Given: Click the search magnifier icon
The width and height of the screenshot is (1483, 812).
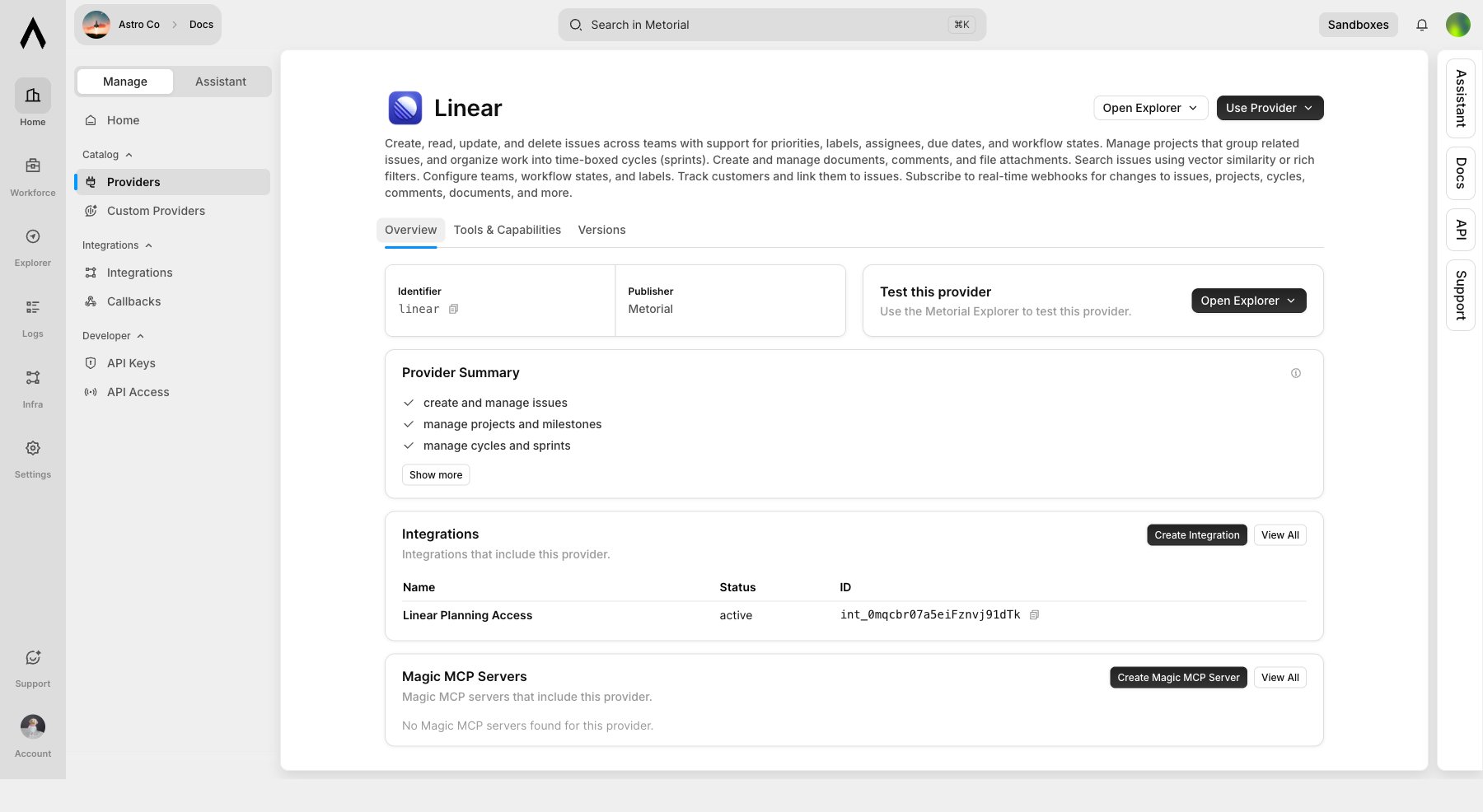Looking at the screenshot, I should [x=576, y=25].
